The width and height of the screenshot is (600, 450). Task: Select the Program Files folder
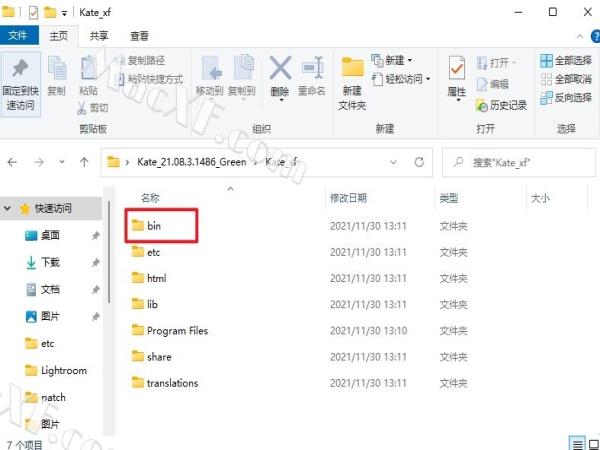[x=170, y=331]
